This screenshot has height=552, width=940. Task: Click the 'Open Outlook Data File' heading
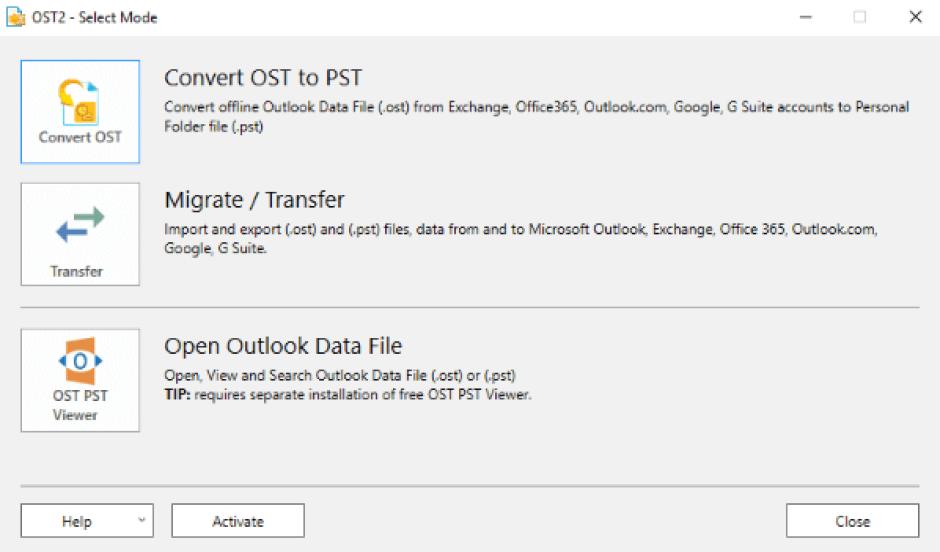click(x=283, y=346)
